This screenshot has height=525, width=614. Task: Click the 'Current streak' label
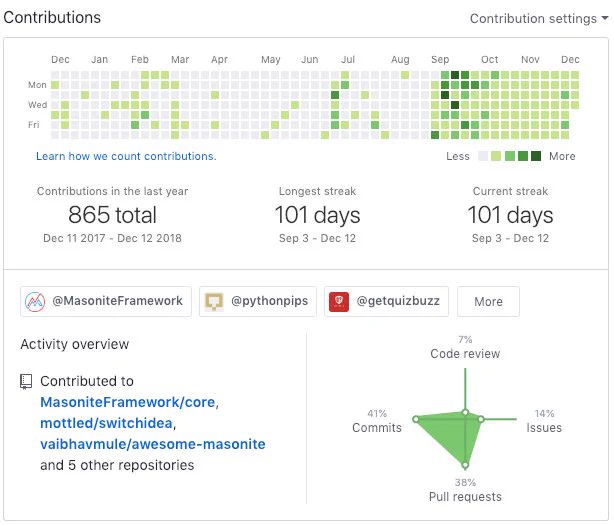click(x=510, y=191)
